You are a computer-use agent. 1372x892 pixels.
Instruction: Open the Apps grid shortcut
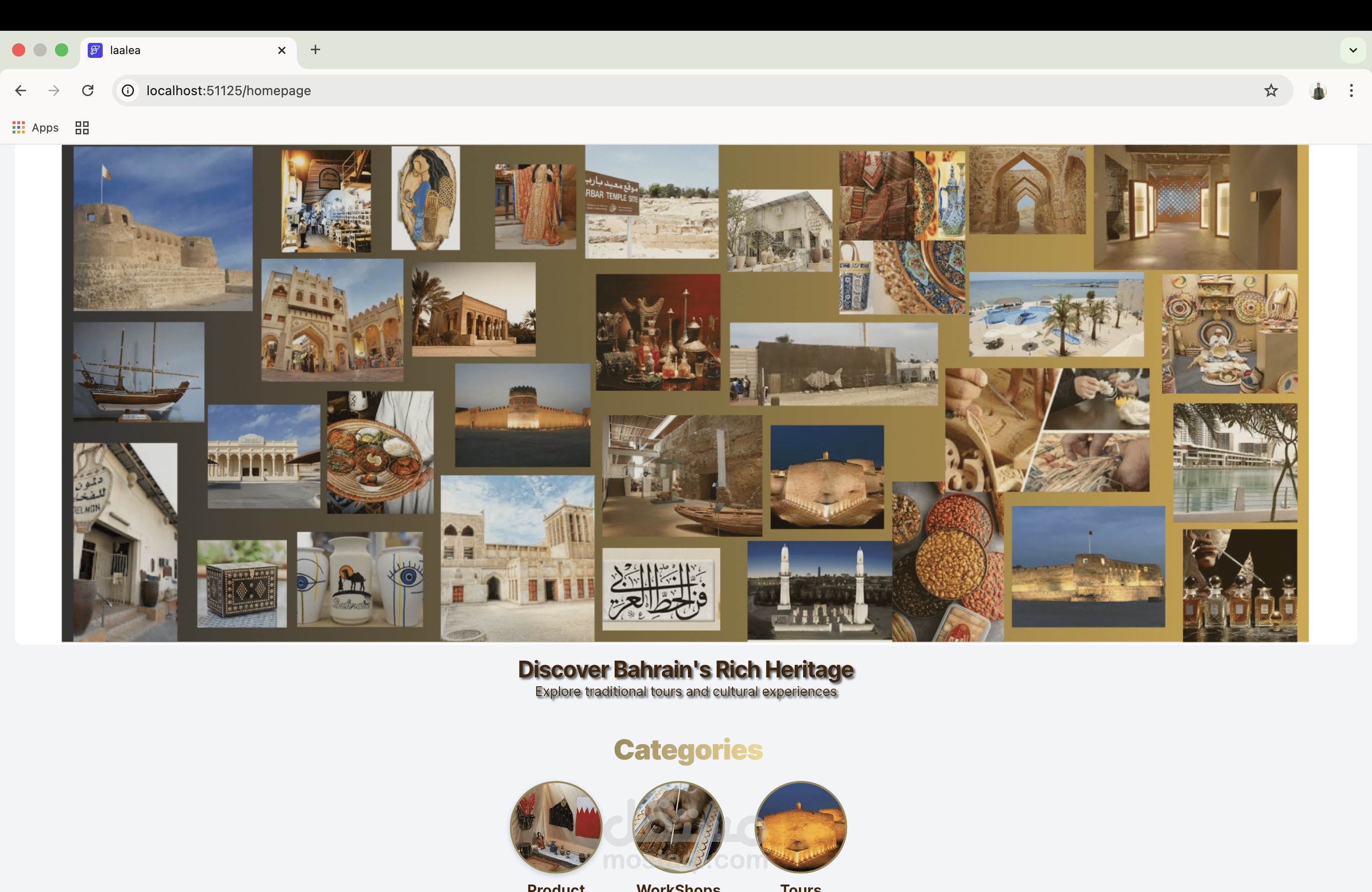pyautogui.click(x=36, y=127)
